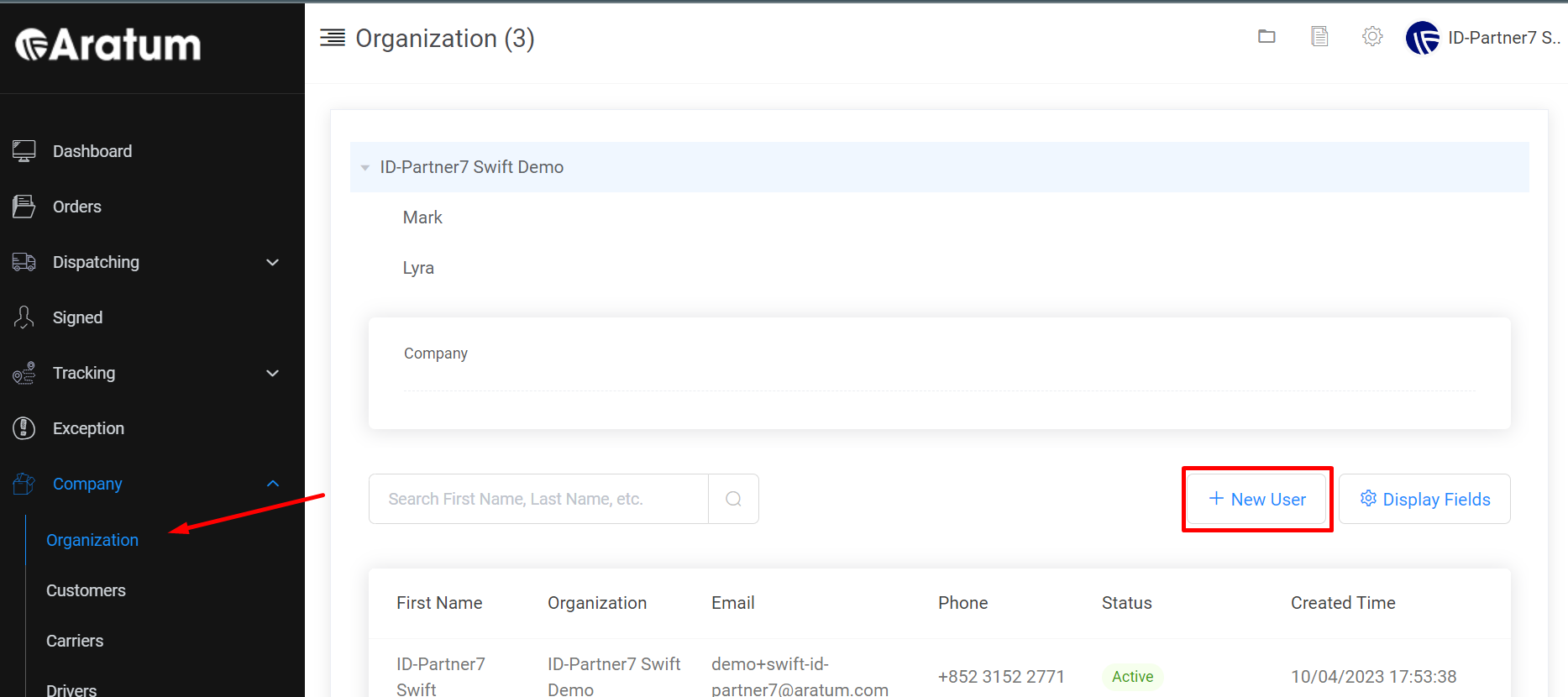Viewport: 1568px width, 697px height.
Task: Click the Dispatching truck icon
Action: [x=24, y=262]
